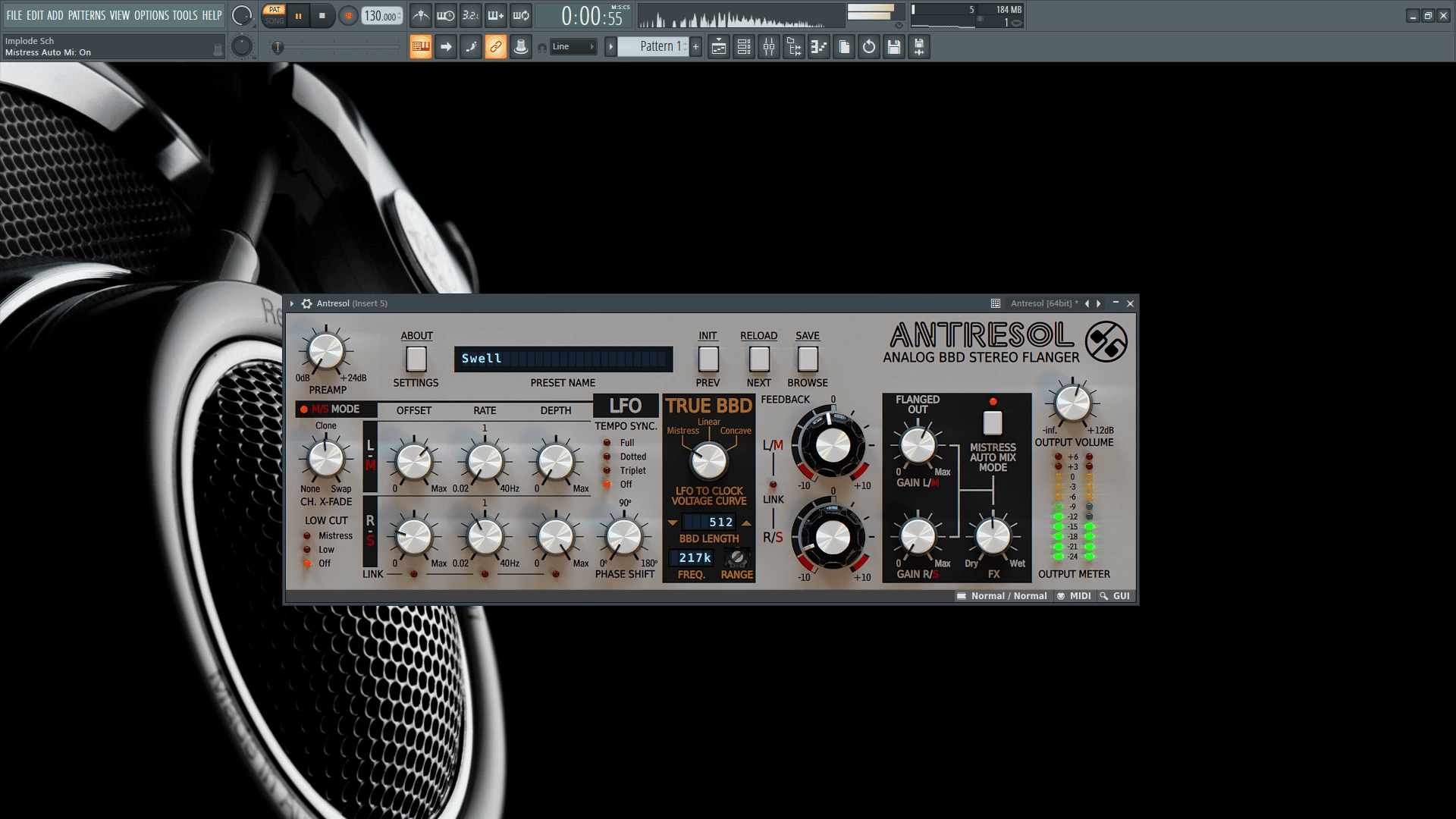This screenshot has width=1456, height=819.
Task: Toggle PAT/SONG mode switch
Action: pos(275,15)
